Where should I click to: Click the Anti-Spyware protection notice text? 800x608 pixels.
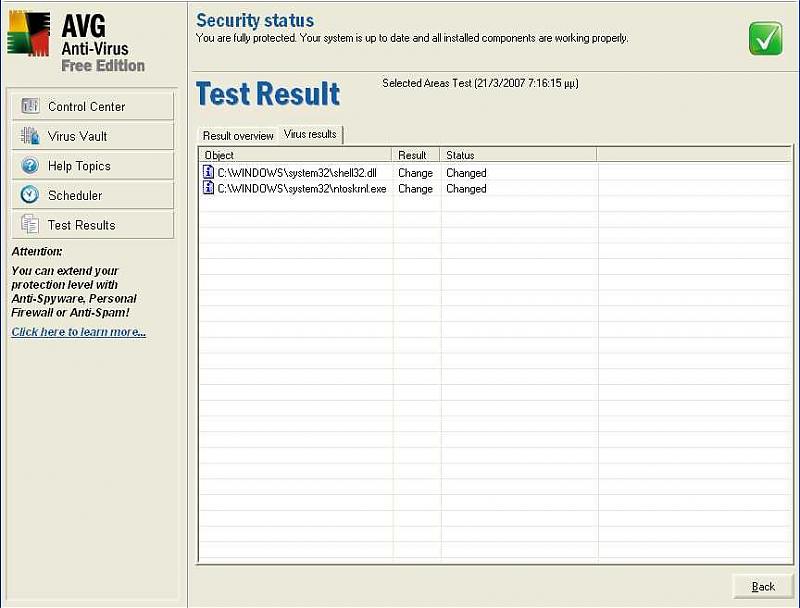pos(74,292)
